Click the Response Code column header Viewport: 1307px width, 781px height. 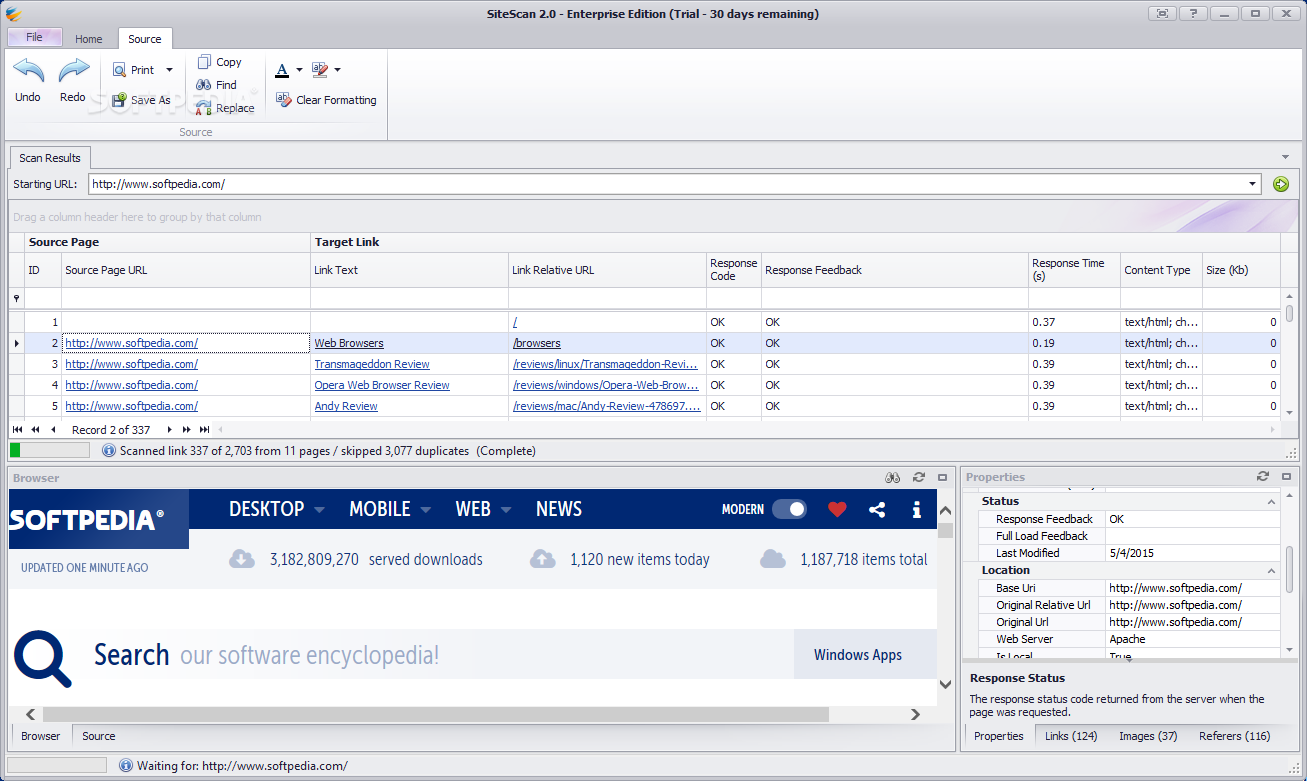[734, 270]
